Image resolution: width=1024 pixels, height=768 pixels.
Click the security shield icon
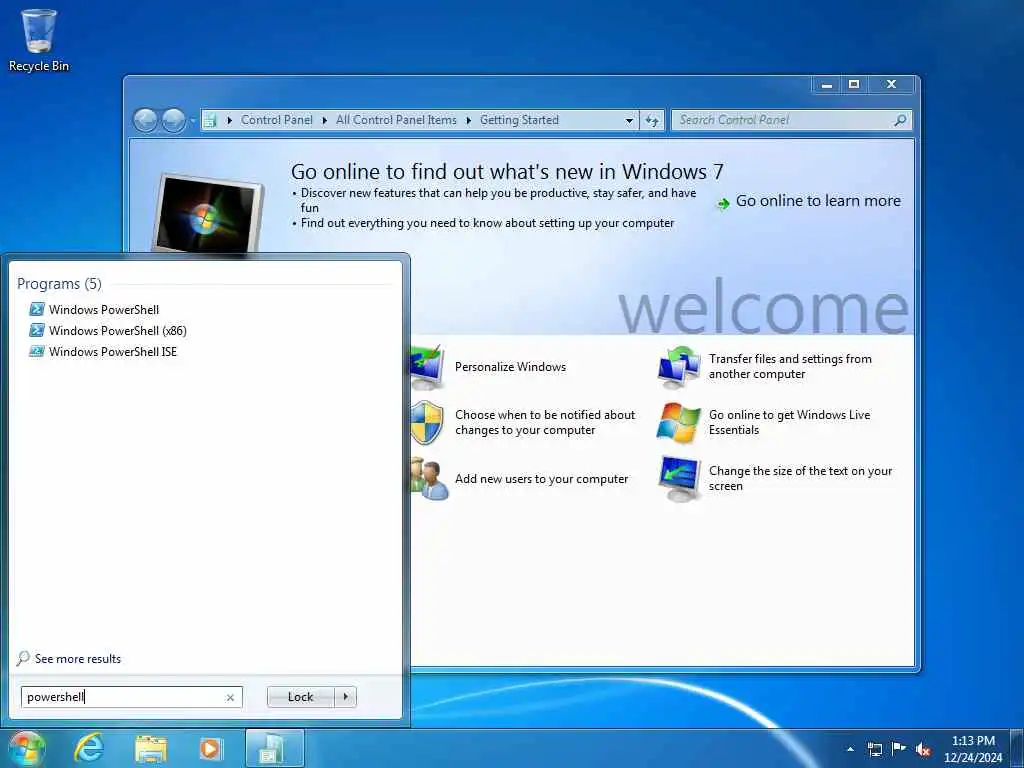click(x=427, y=423)
